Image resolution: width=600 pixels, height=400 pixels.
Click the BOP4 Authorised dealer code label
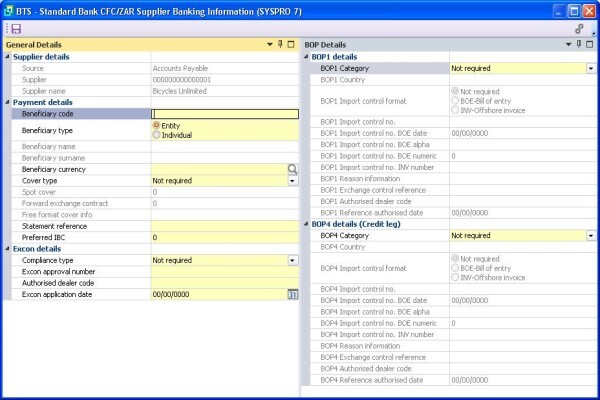click(x=366, y=369)
